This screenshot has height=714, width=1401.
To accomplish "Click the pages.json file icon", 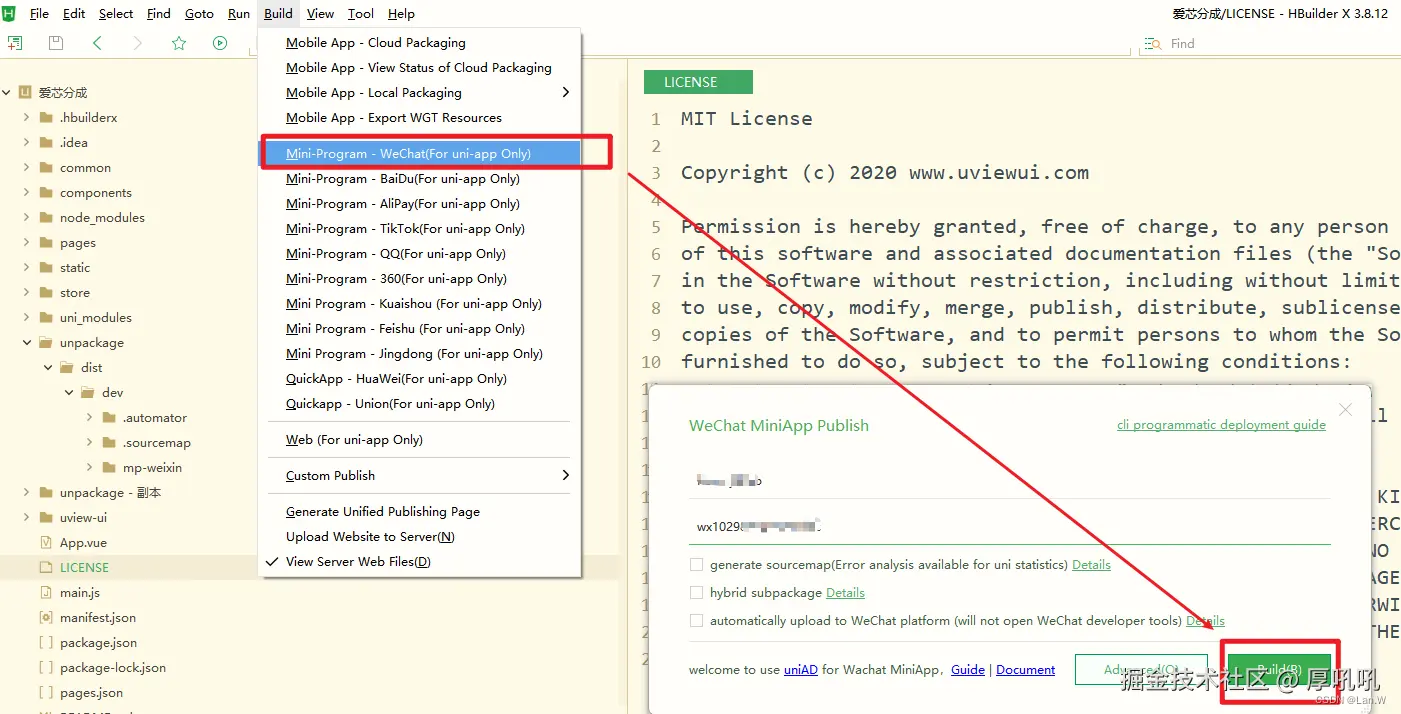I will point(46,692).
